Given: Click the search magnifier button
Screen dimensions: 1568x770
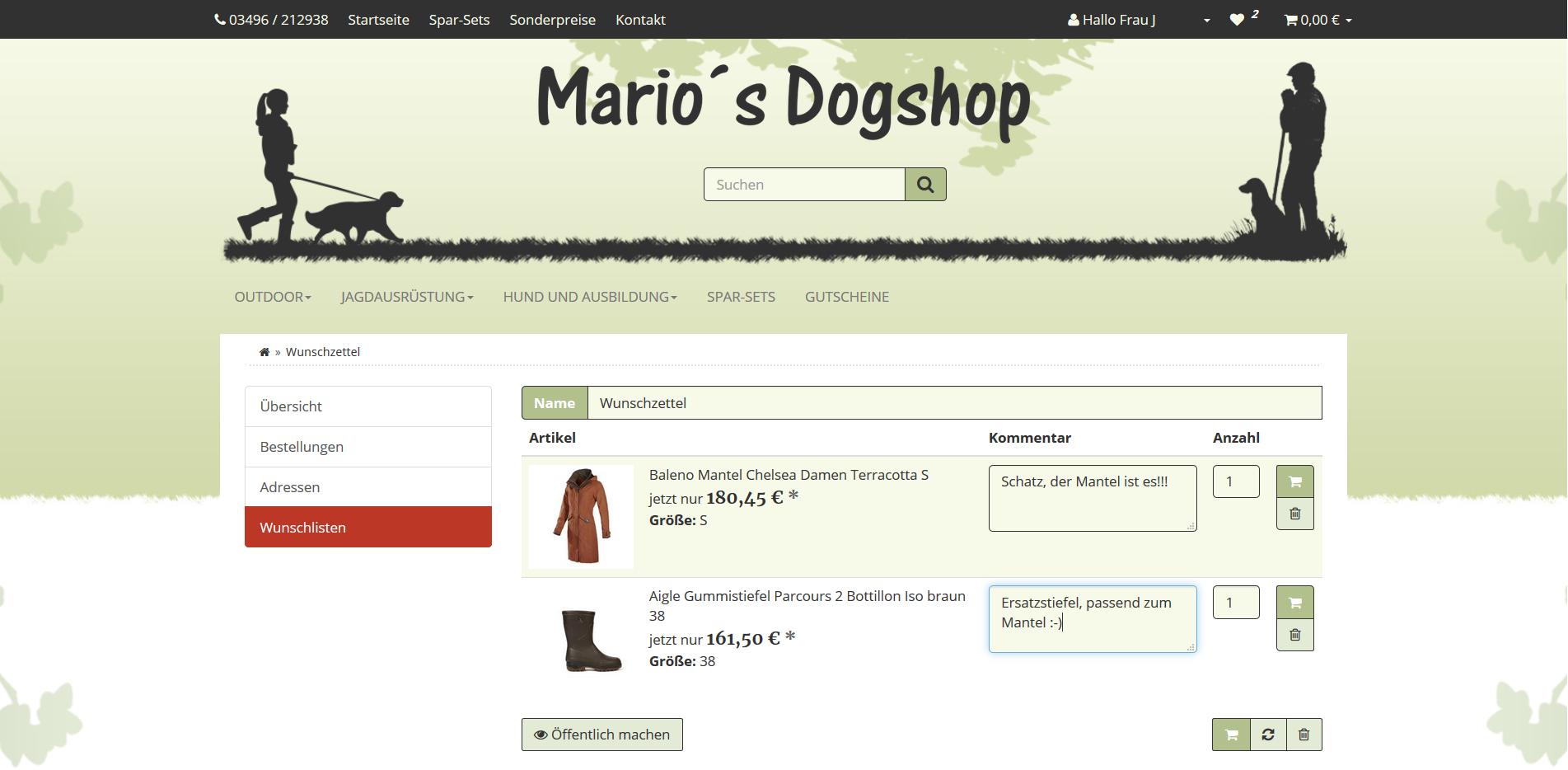Looking at the screenshot, I should (x=925, y=185).
